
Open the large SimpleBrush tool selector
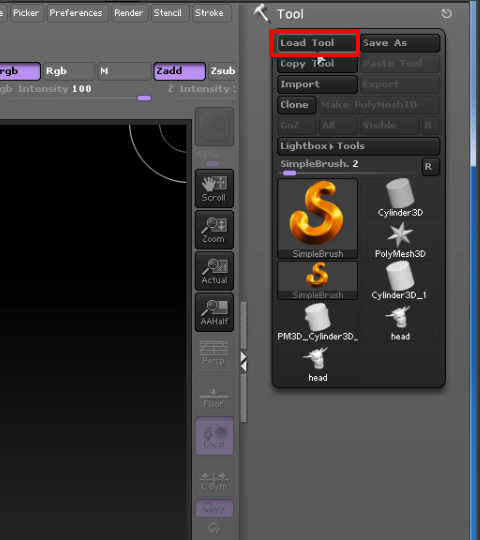coord(317,218)
